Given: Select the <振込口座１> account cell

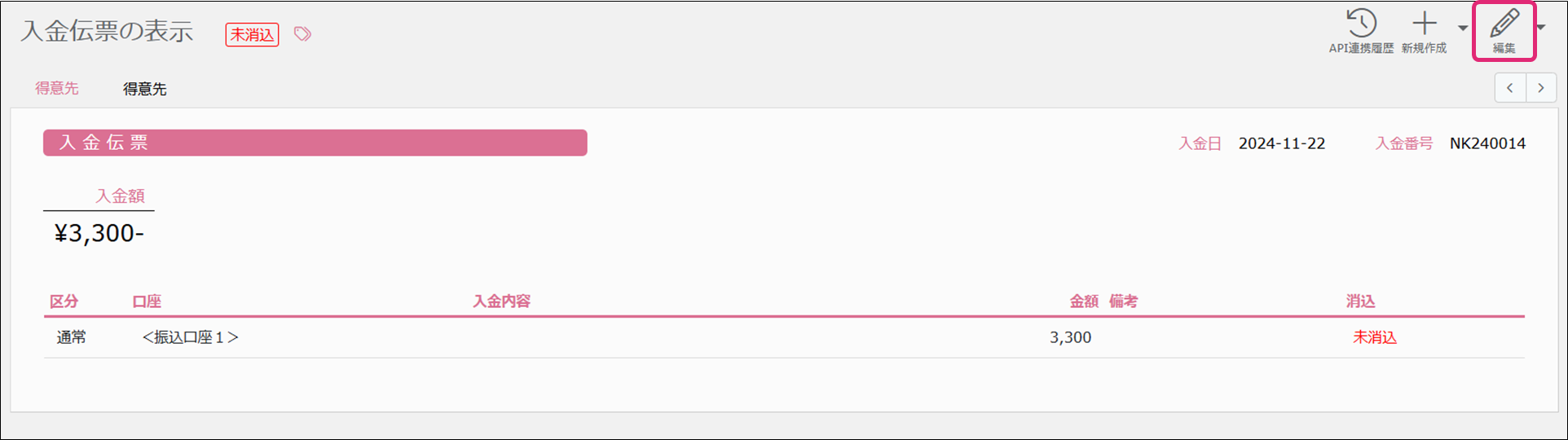Looking at the screenshot, I should (191, 337).
